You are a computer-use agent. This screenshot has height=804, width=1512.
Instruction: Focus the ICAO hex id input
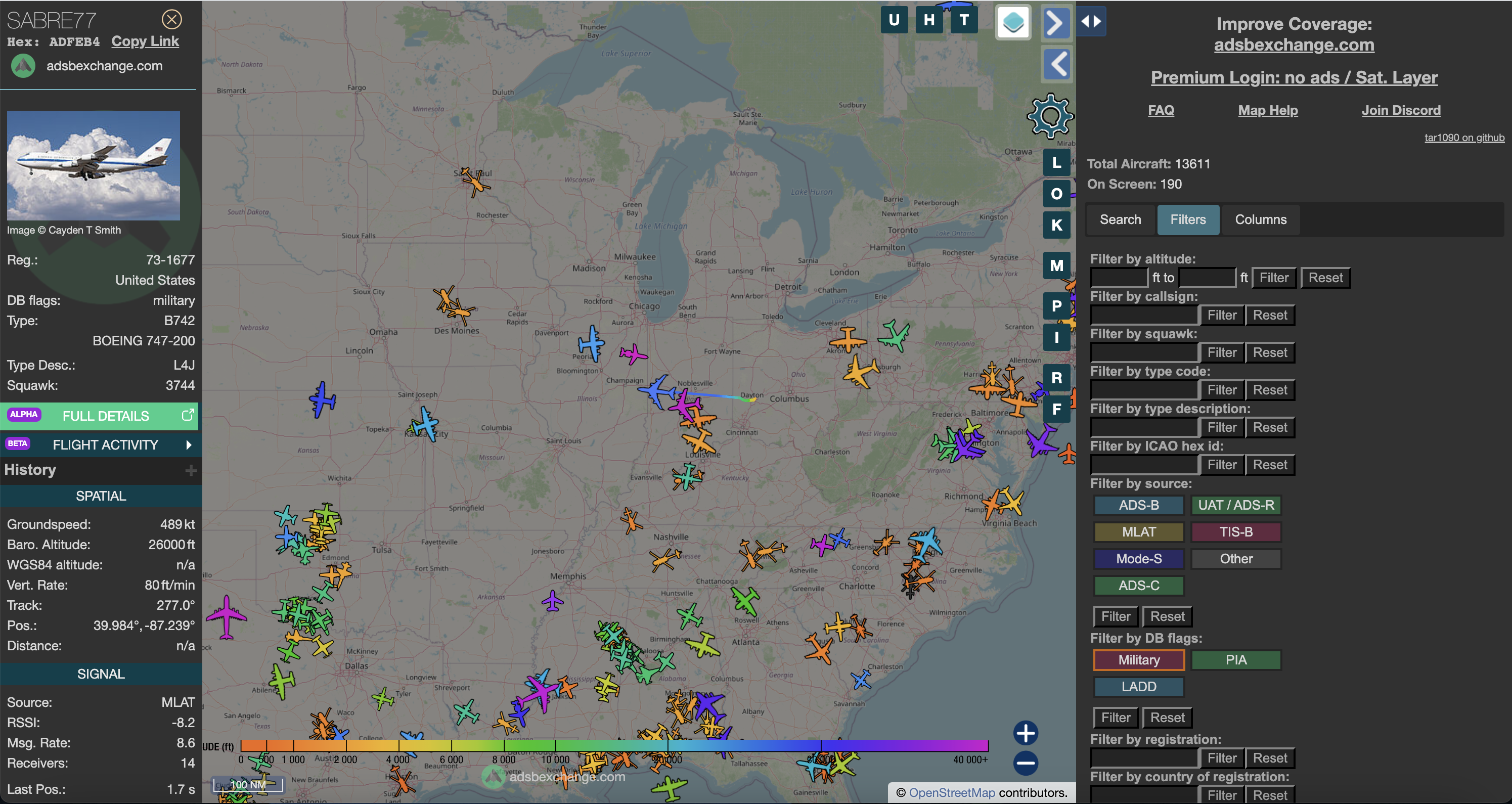(x=1143, y=465)
